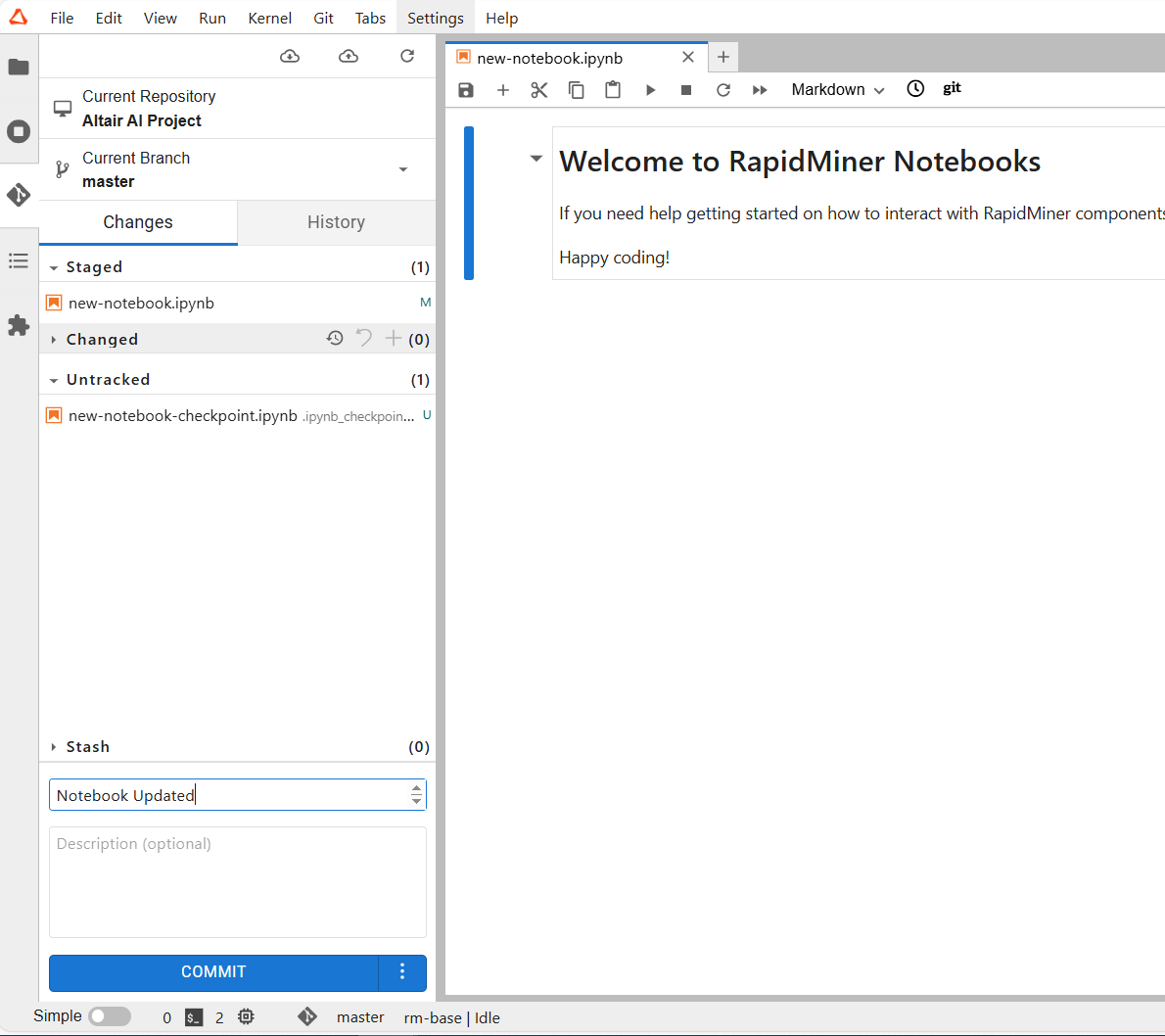Click the COMMIT button
The width and height of the screenshot is (1165, 1036).
(x=213, y=972)
